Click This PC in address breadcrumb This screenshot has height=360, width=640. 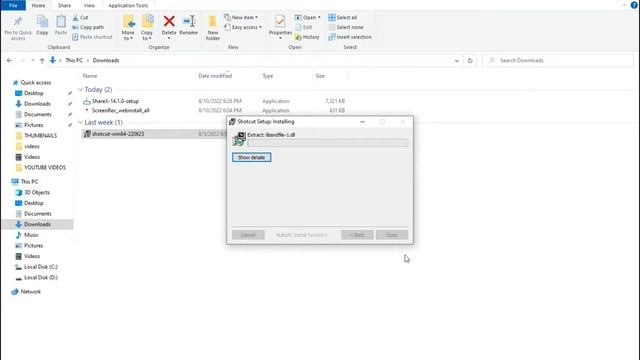tap(74, 60)
